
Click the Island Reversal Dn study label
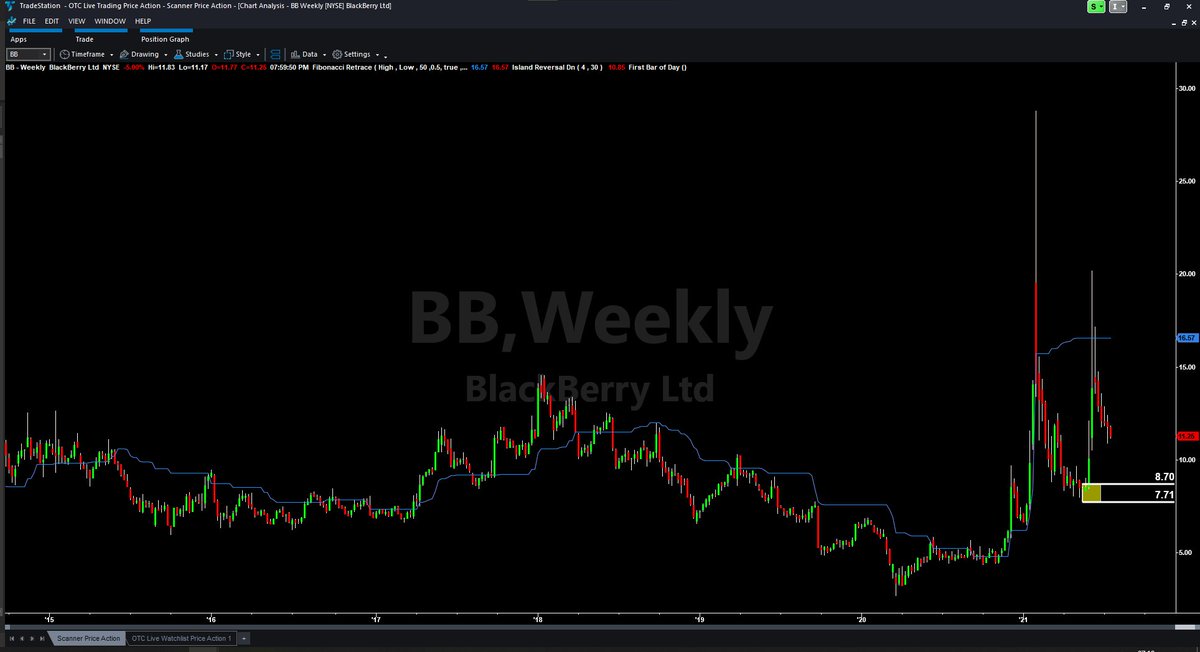pyautogui.click(x=559, y=67)
